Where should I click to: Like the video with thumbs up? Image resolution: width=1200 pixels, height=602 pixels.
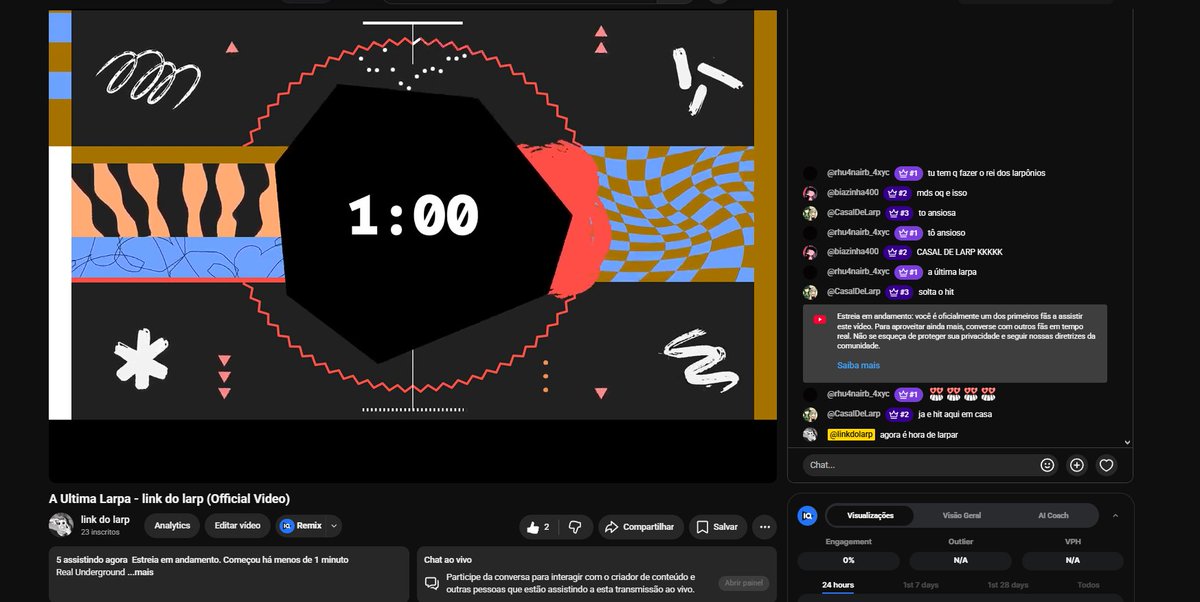pos(538,527)
